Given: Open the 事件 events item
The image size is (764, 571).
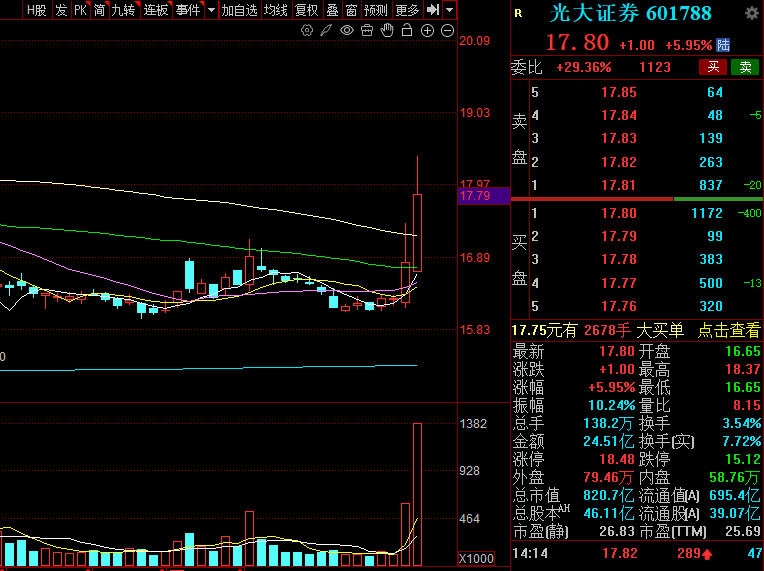Looking at the screenshot, I should click(x=188, y=10).
